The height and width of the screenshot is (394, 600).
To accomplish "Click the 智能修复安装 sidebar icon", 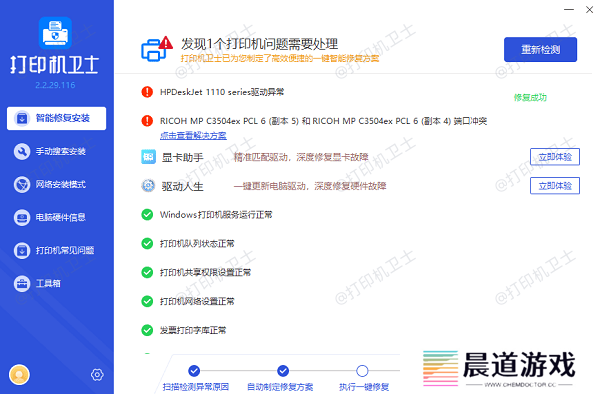I will (22, 119).
